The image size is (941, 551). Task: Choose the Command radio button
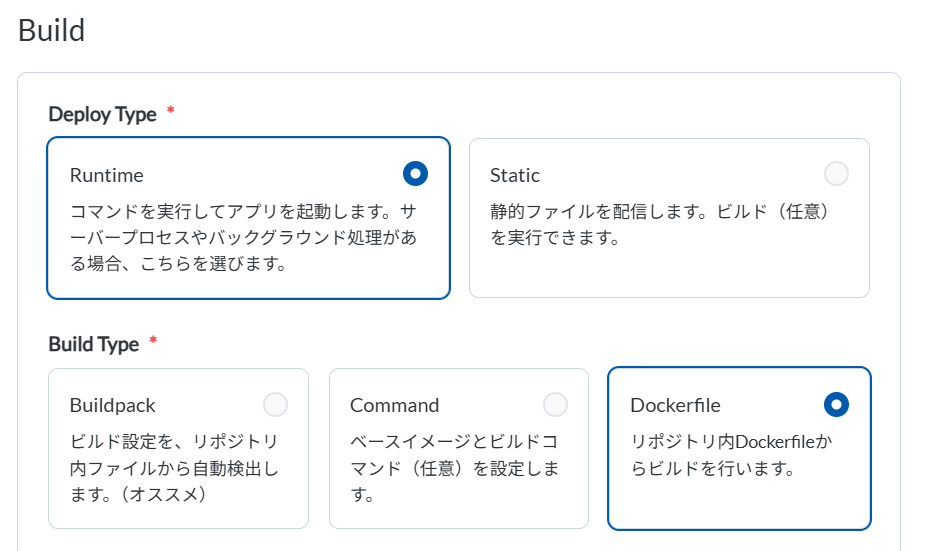pos(555,404)
